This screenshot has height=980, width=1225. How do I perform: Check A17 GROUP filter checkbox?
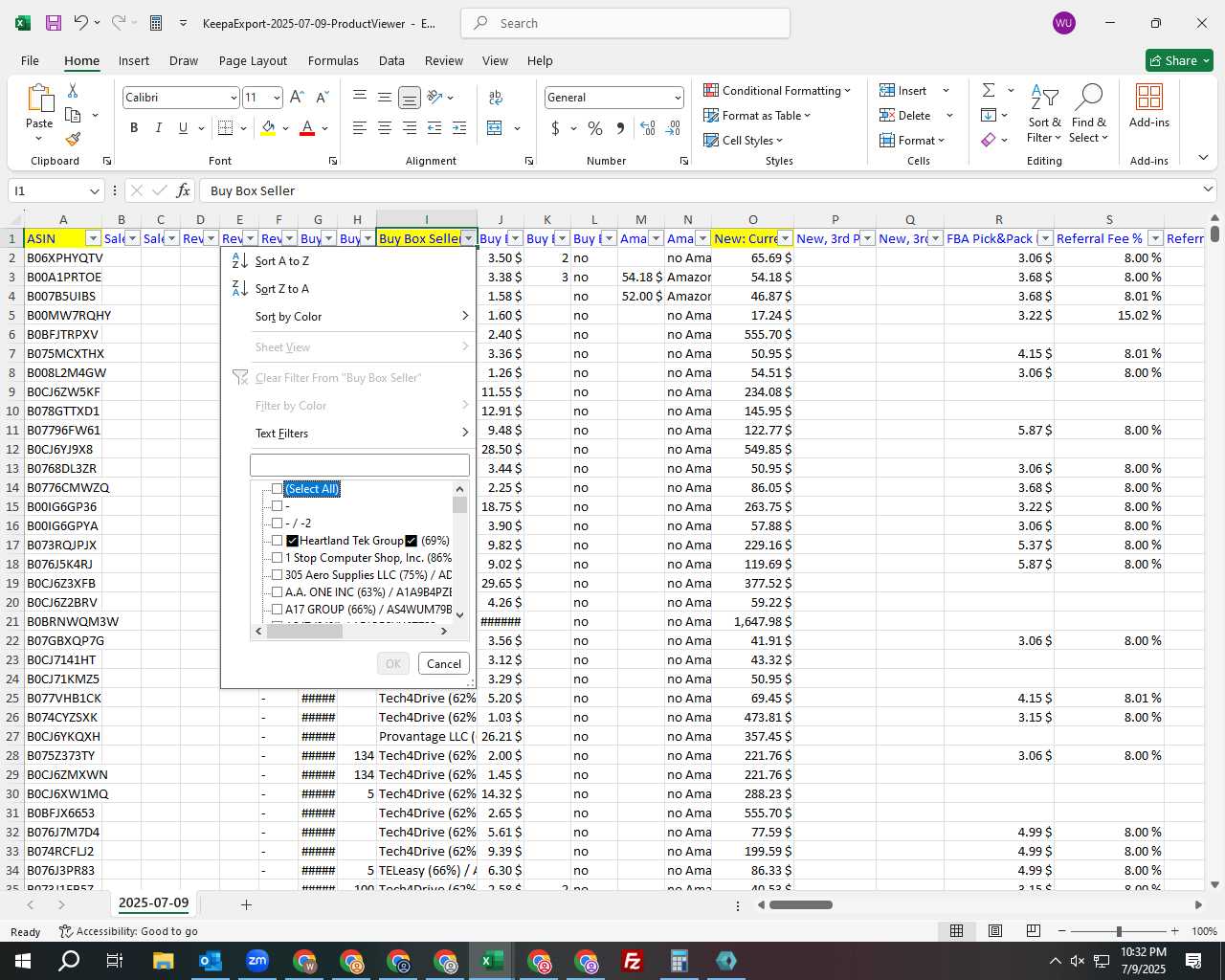(278, 610)
